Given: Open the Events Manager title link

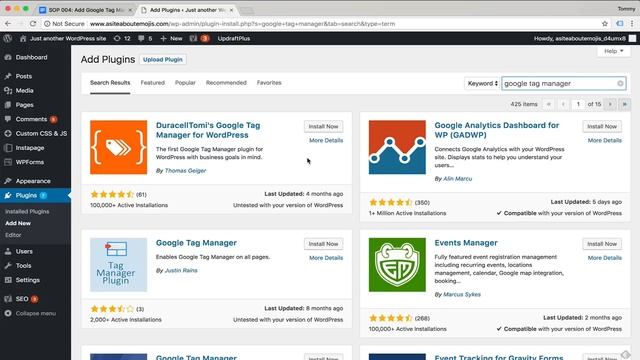Looking at the screenshot, I should pyautogui.click(x=466, y=243).
